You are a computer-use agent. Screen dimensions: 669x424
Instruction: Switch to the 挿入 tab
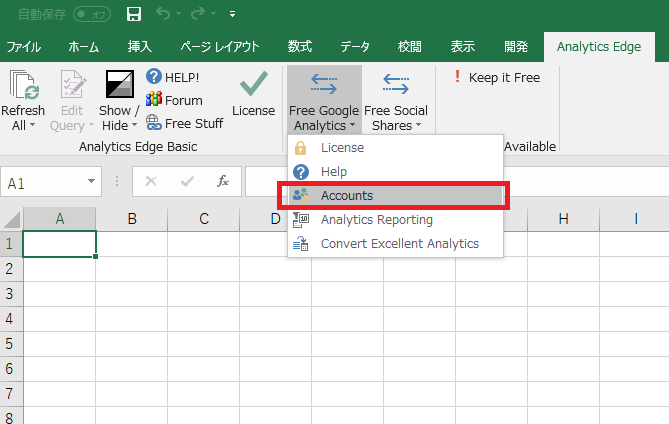click(140, 46)
